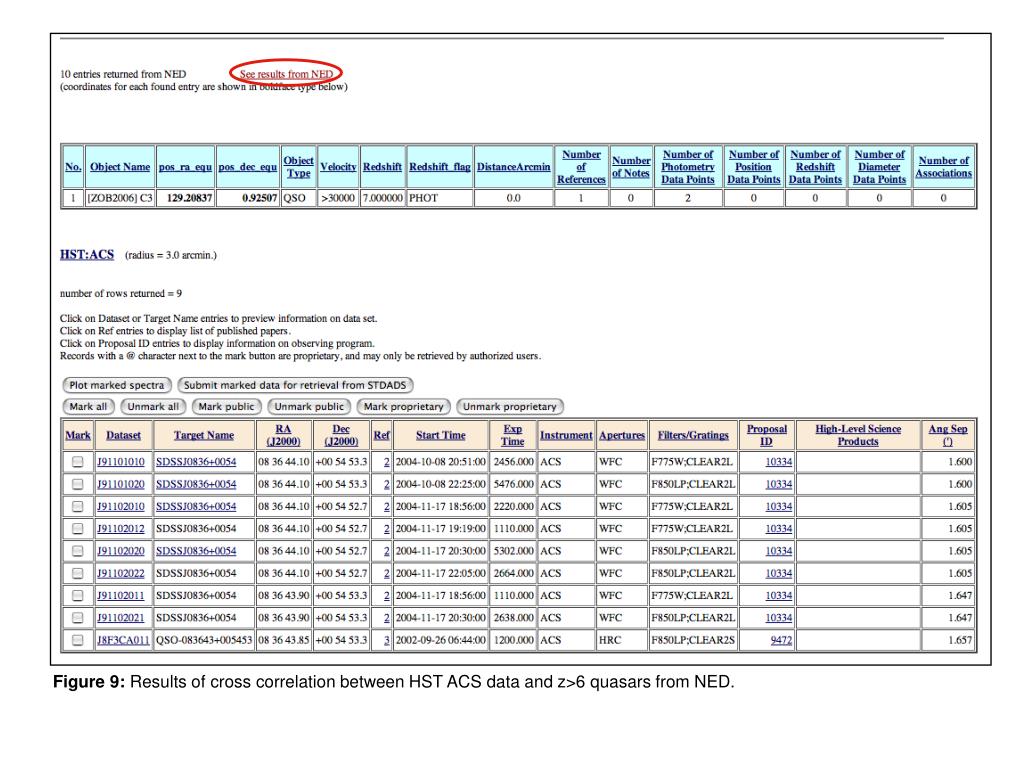Click the Plot marked spectra button

(117, 385)
